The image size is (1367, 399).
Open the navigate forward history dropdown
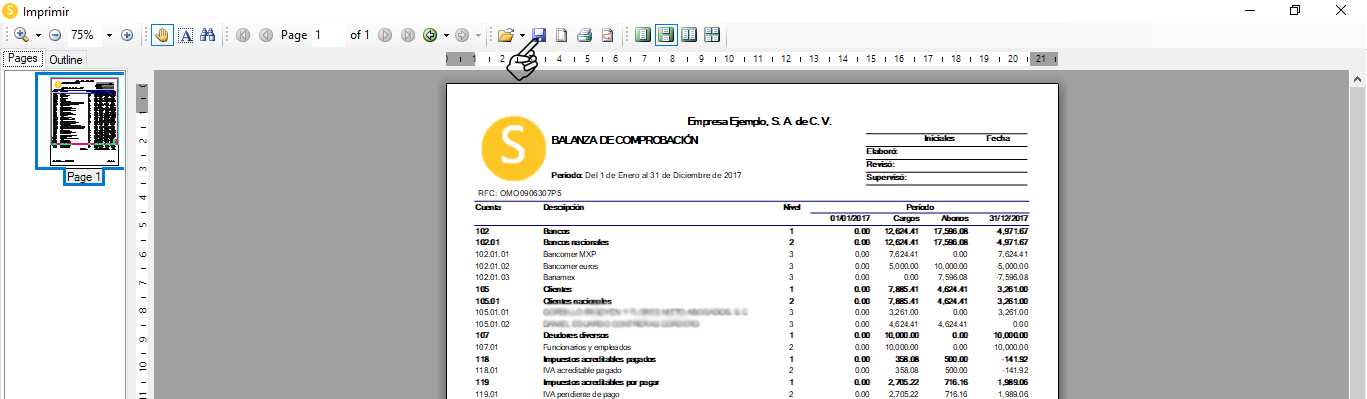(478, 35)
